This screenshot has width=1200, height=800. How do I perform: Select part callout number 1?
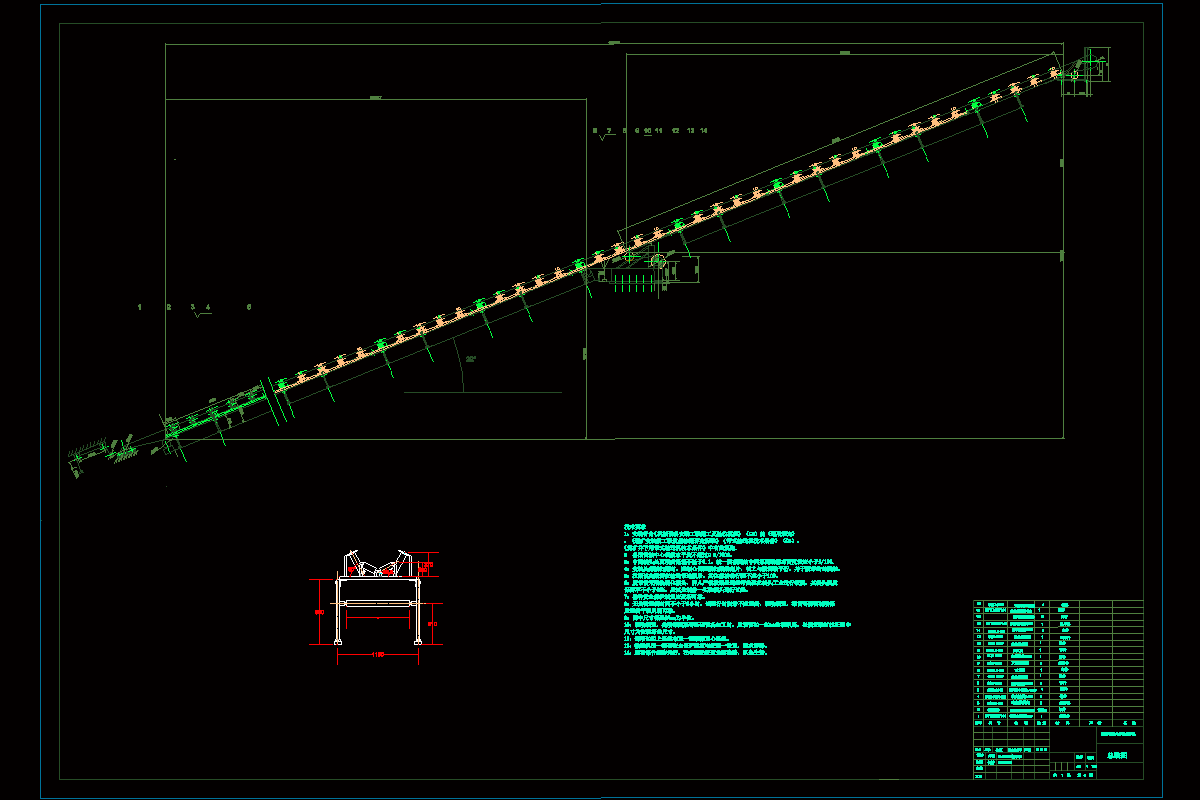pyautogui.click(x=140, y=307)
